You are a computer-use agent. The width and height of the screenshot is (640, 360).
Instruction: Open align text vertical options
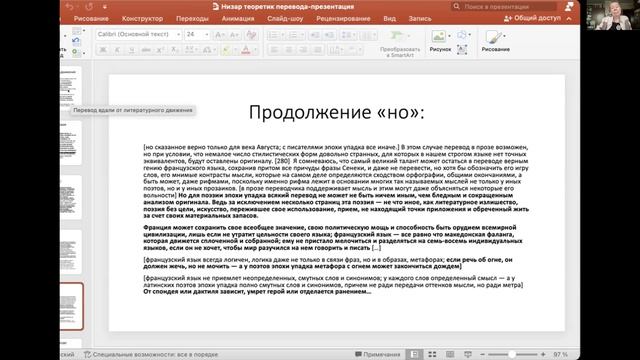click(x=354, y=50)
